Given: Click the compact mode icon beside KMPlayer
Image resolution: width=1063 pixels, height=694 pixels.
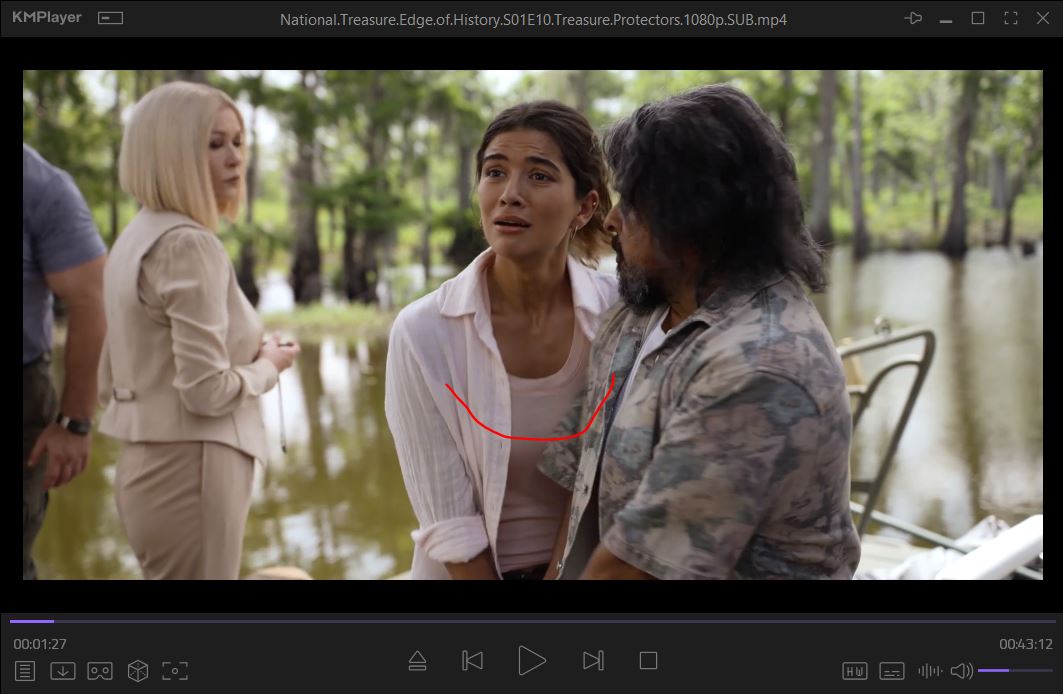Looking at the screenshot, I should coord(111,18).
